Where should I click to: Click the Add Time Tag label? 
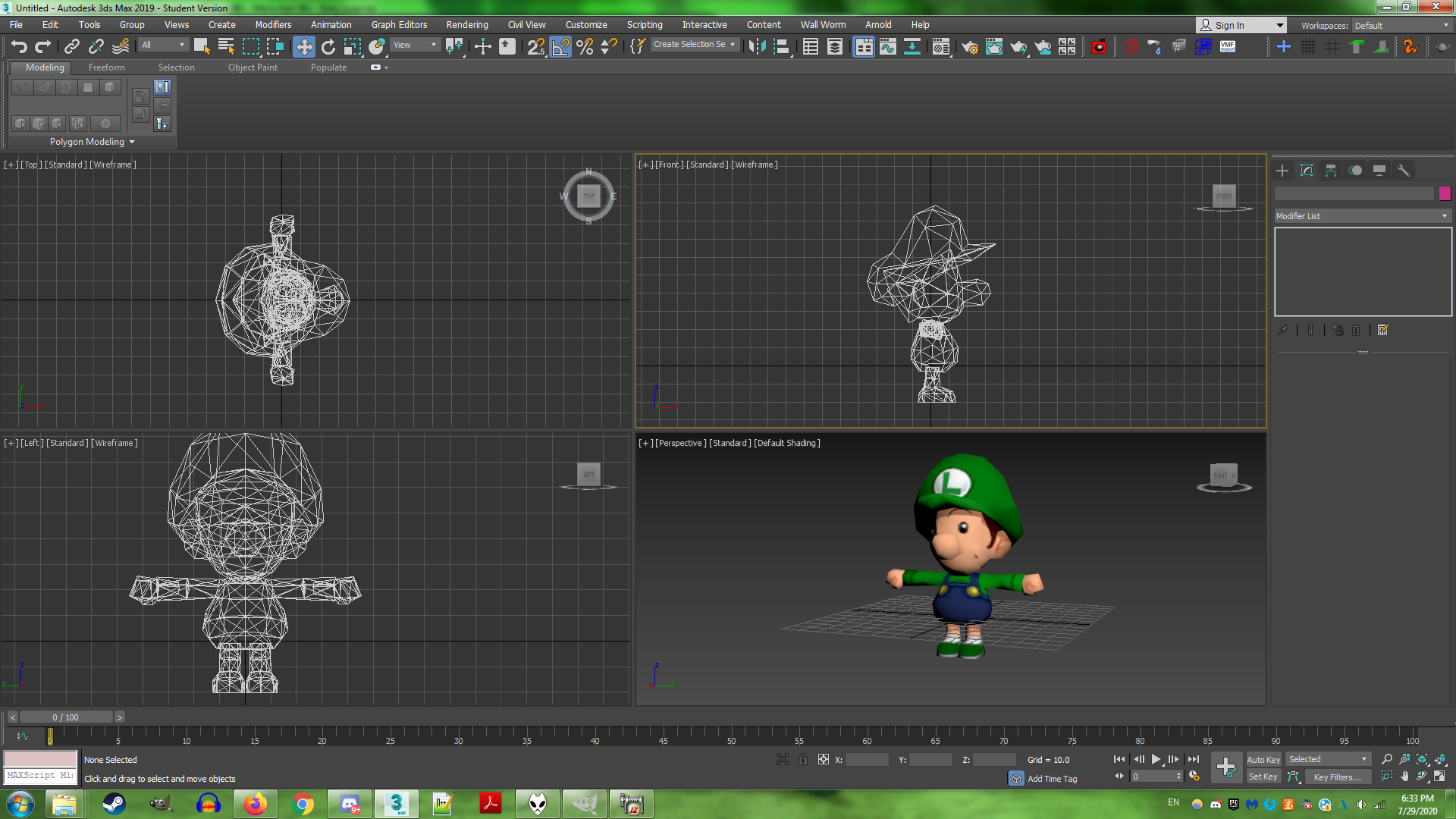1052,779
